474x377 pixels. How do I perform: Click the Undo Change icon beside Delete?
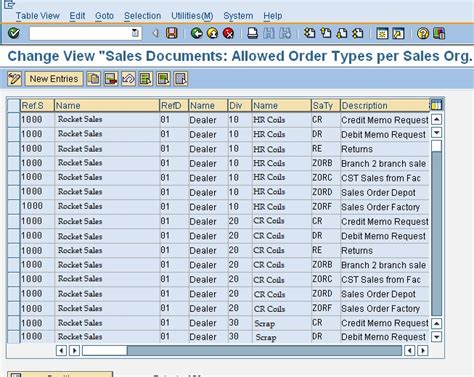(x=128, y=79)
